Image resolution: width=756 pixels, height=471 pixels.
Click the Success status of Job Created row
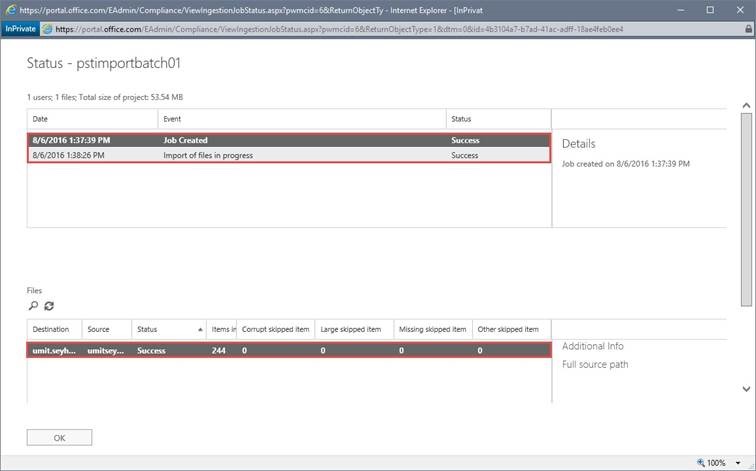pyautogui.click(x=465, y=140)
